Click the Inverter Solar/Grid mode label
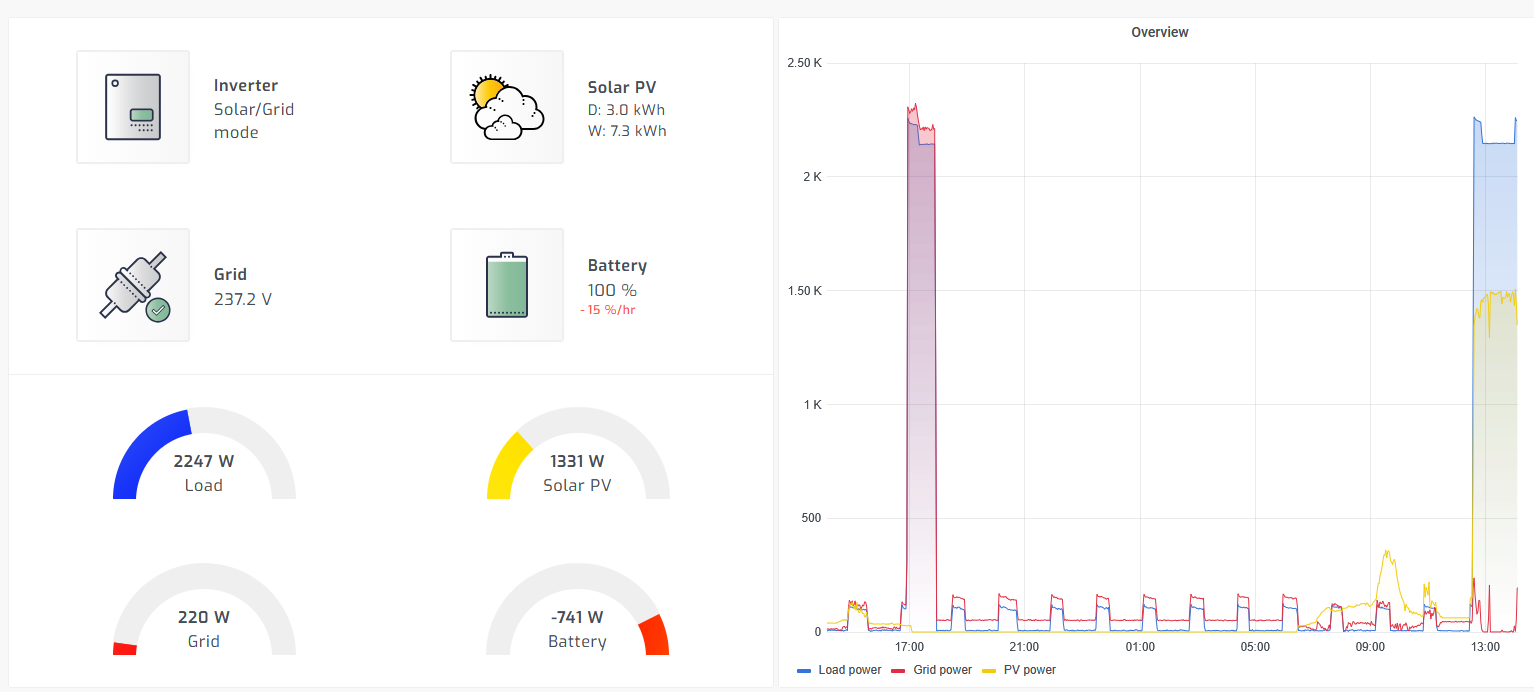This screenshot has height=692, width=1534. [254, 120]
